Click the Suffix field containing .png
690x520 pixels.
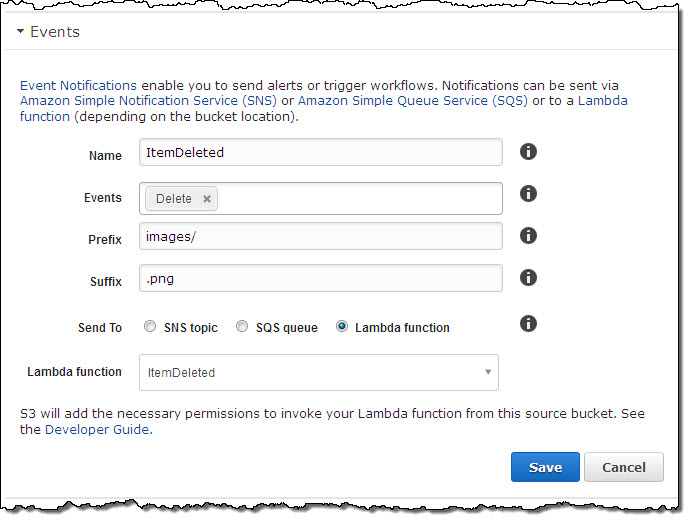[x=320, y=279]
